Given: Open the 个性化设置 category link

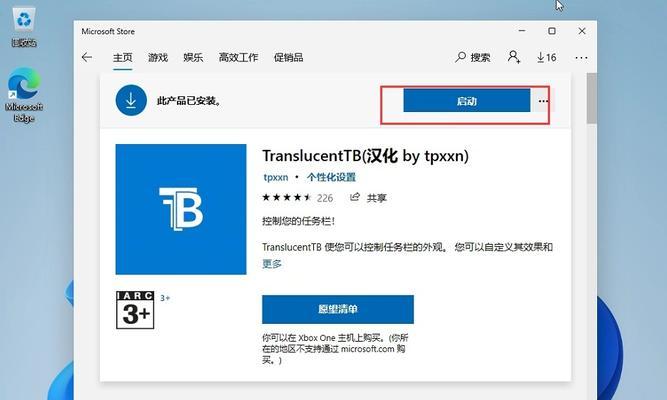Looking at the screenshot, I should (x=331, y=177).
